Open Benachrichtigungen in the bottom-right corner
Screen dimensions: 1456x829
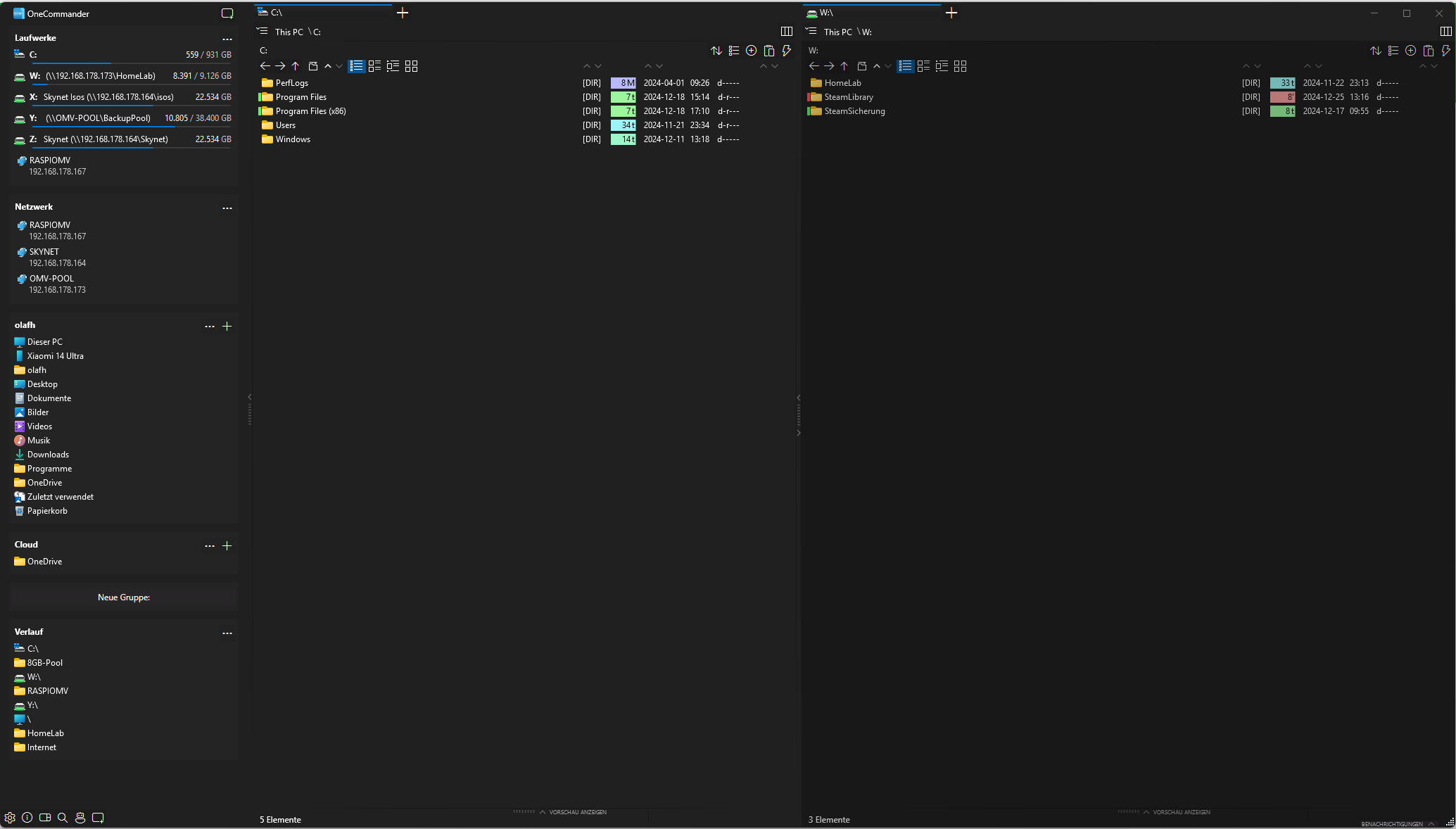pos(1398,823)
